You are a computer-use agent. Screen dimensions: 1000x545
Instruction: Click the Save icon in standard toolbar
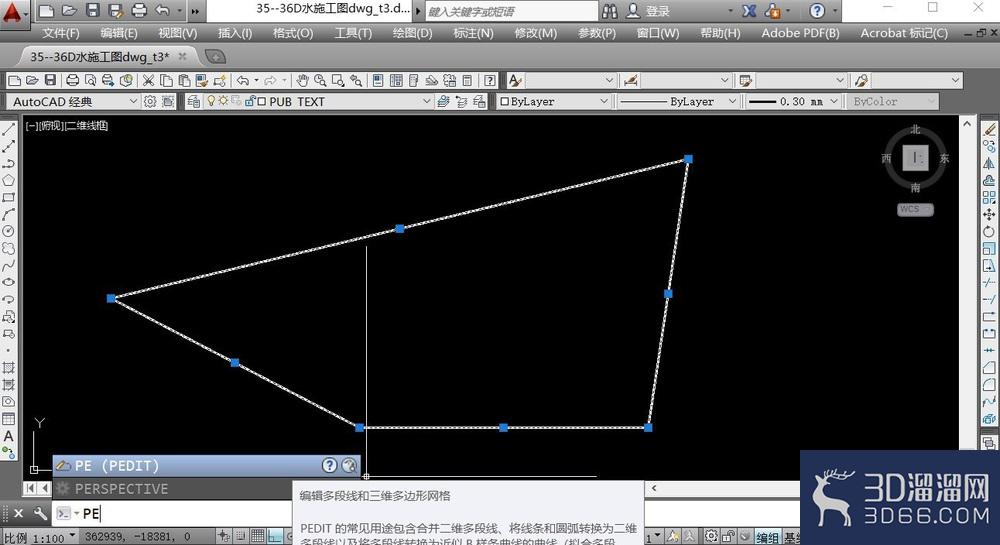pyautogui.click(x=50, y=80)
